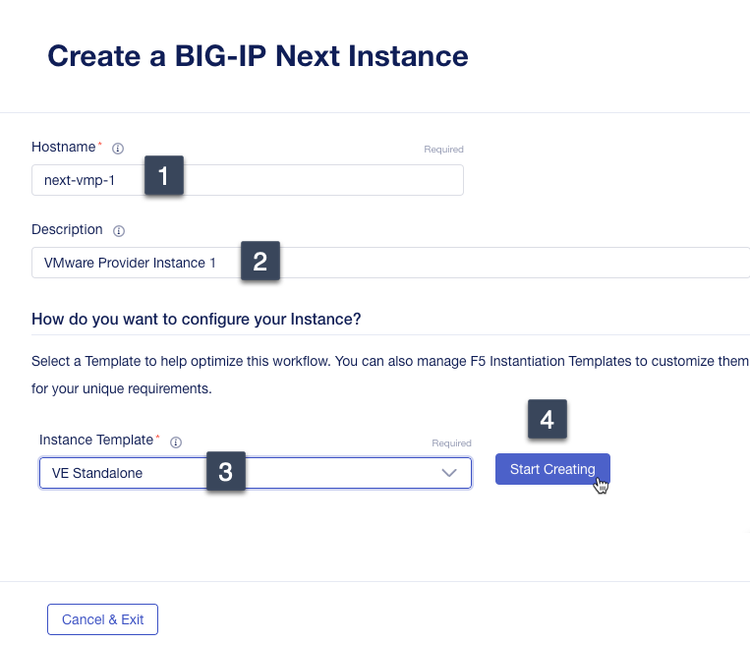Click the Start Creating button
Viewport: 750px width, 652px height.
(x=552, y=469)
